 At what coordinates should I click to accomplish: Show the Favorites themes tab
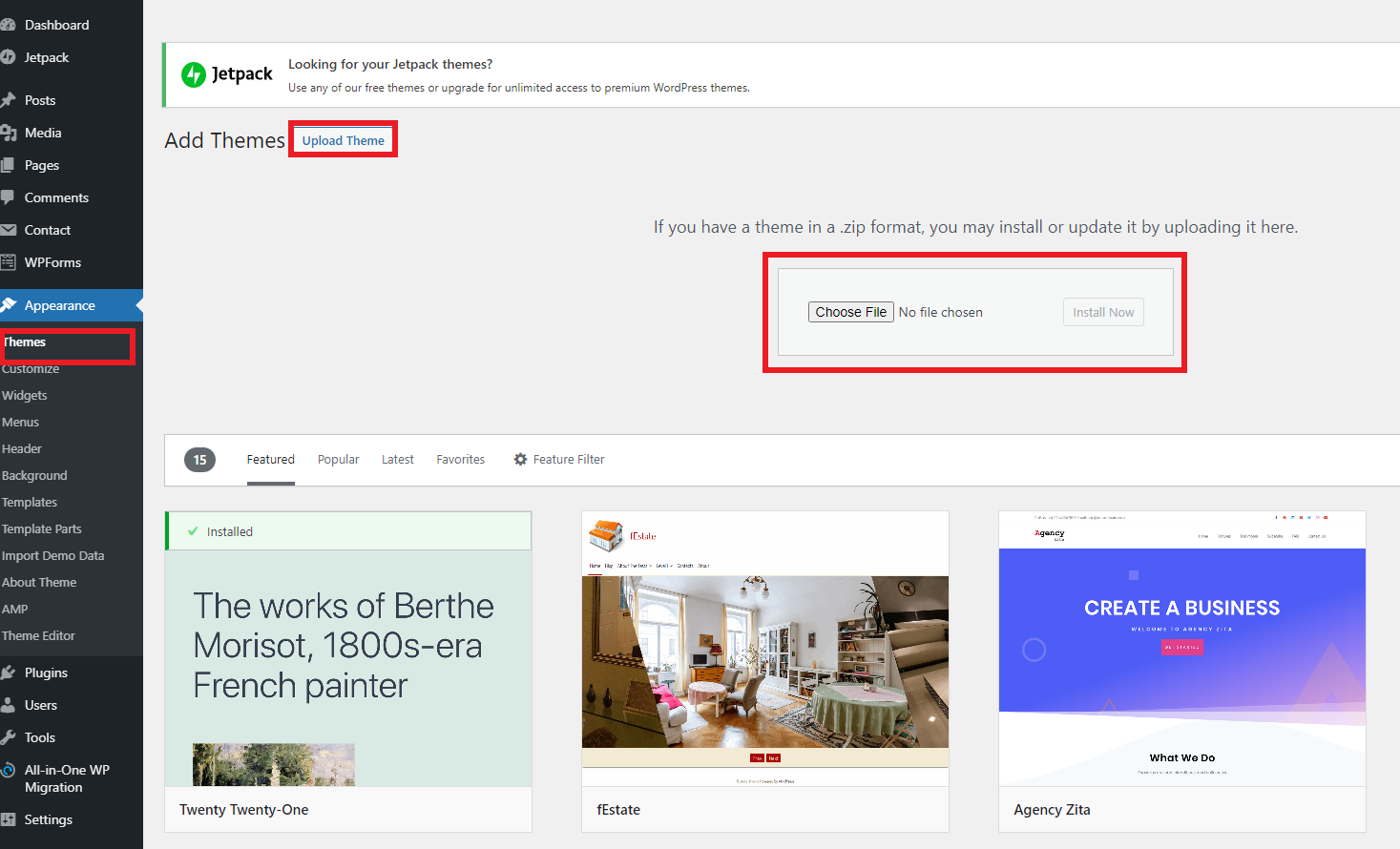pos(460,460)
